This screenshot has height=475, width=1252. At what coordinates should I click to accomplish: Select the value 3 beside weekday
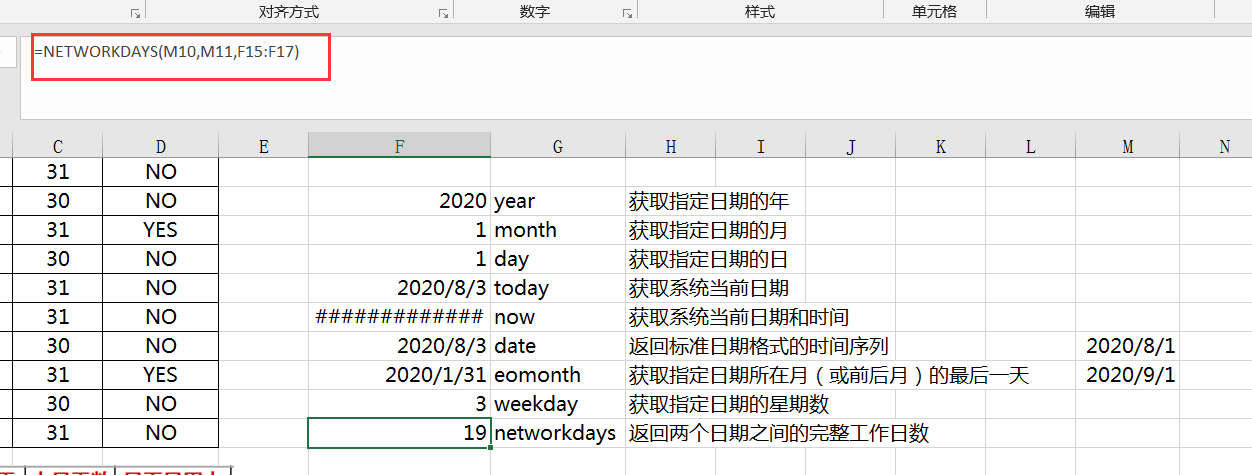(x=400, y=404)
